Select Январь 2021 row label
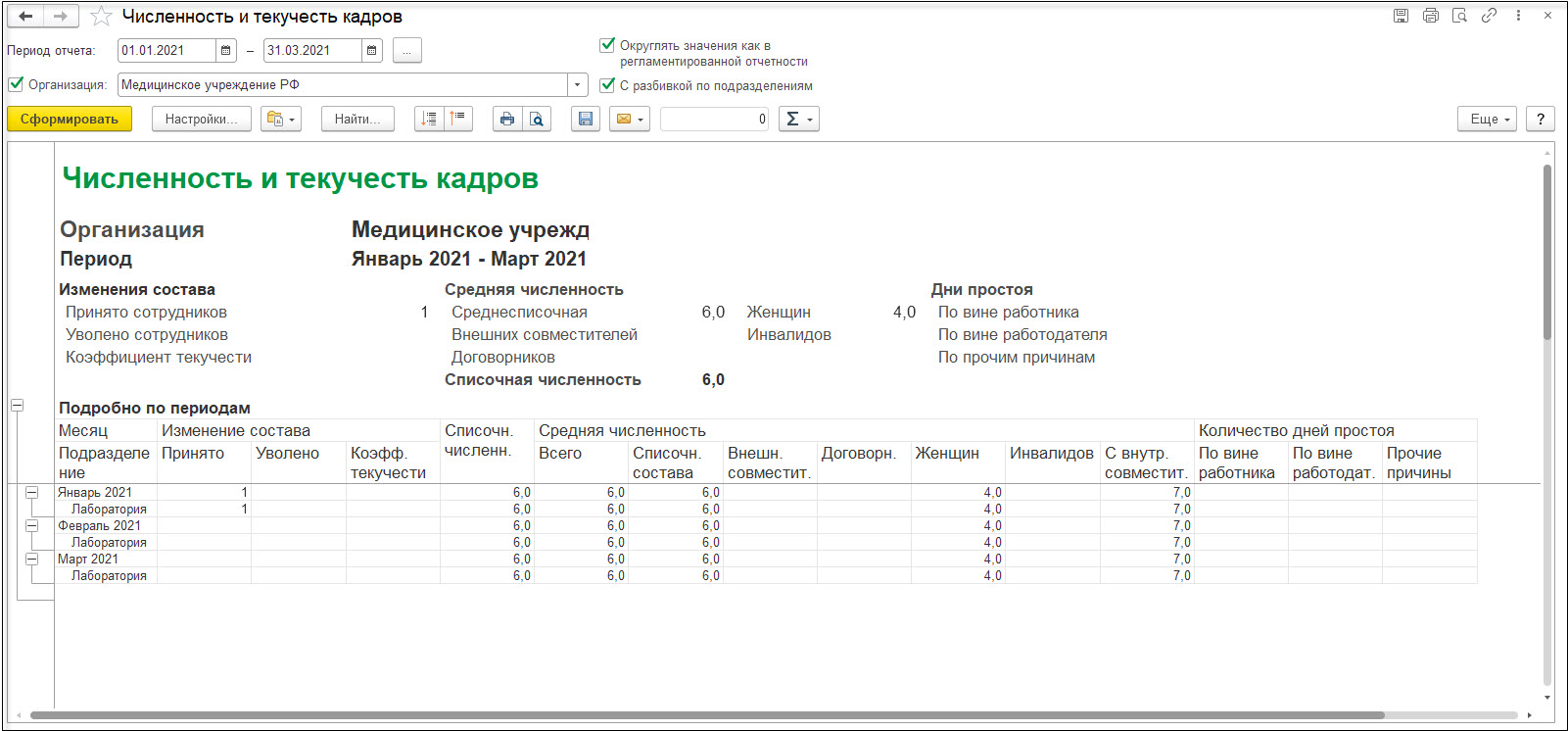 95,492
